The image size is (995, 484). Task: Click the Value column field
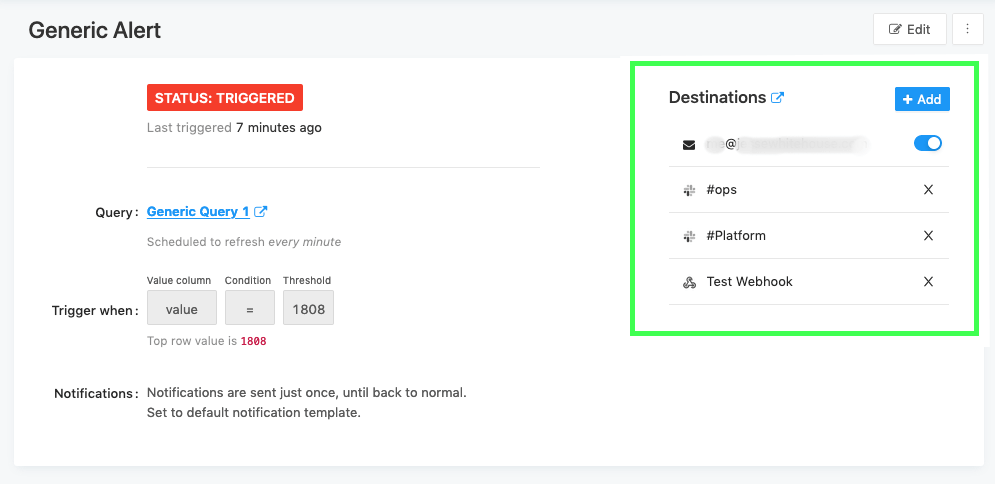(x=182, y=309)
